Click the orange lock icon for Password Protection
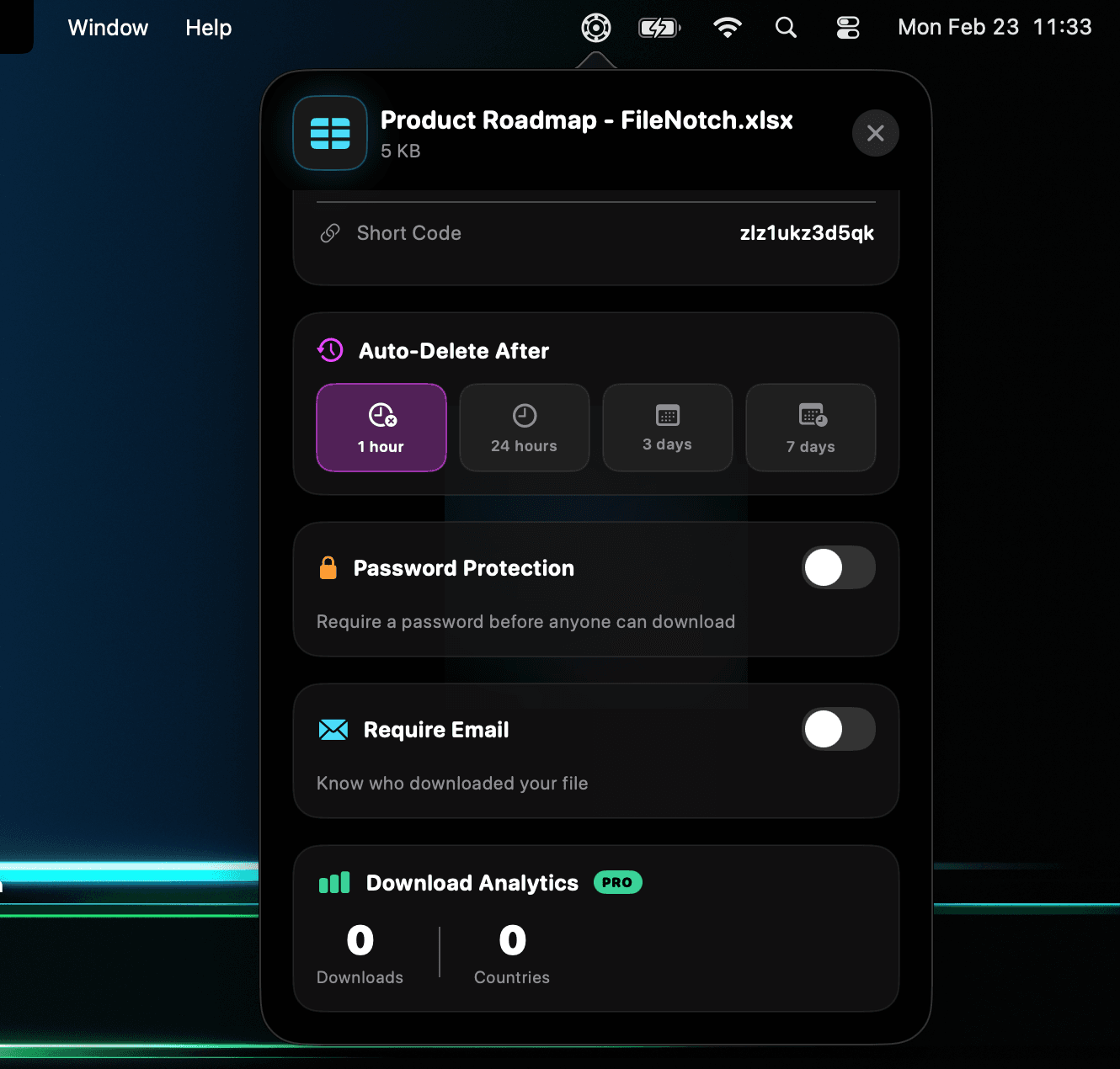This screenshot has height=1069, width=1120. (x=328, y=567)
